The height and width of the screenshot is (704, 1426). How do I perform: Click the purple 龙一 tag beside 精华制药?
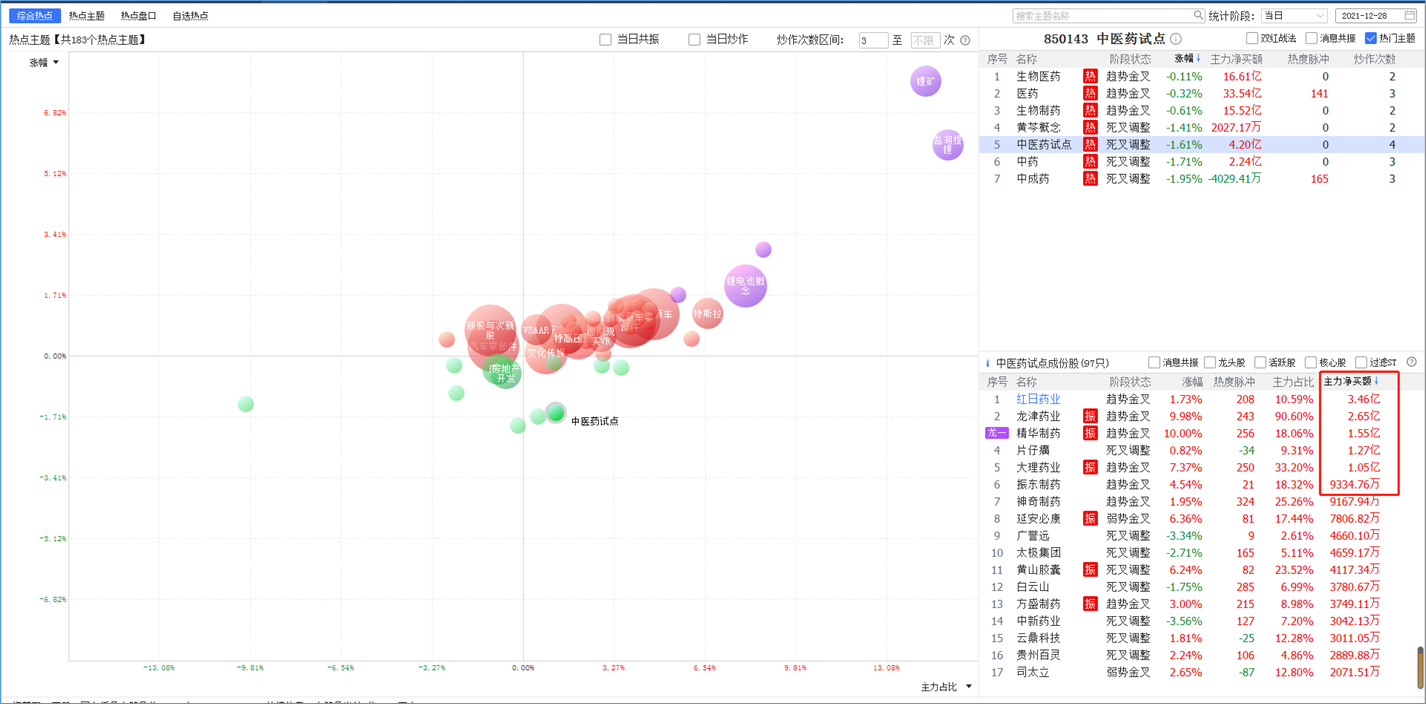[997, 433]
